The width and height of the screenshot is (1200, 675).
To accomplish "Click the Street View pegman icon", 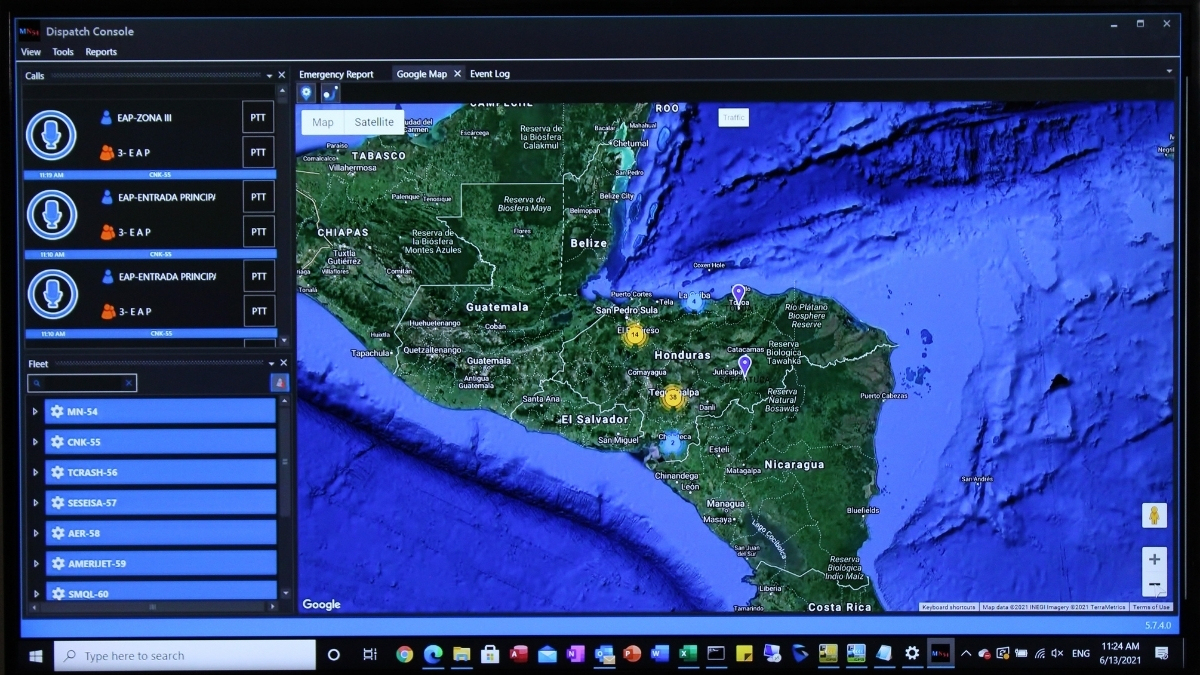I will point(1154,515).
